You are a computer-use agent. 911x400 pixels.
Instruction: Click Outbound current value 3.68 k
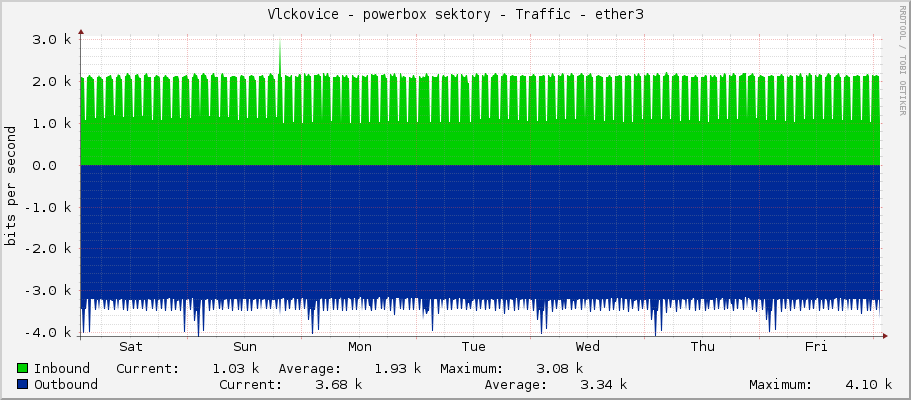point(338,384)
